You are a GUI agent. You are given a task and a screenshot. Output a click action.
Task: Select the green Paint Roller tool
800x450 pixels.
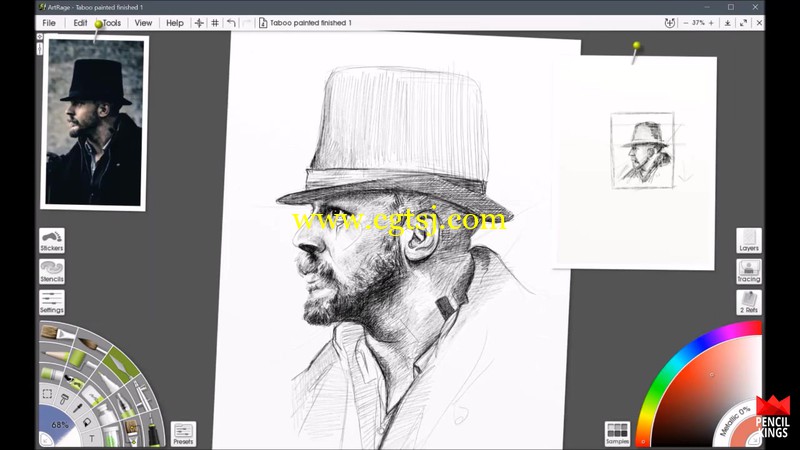pos(80,360)
